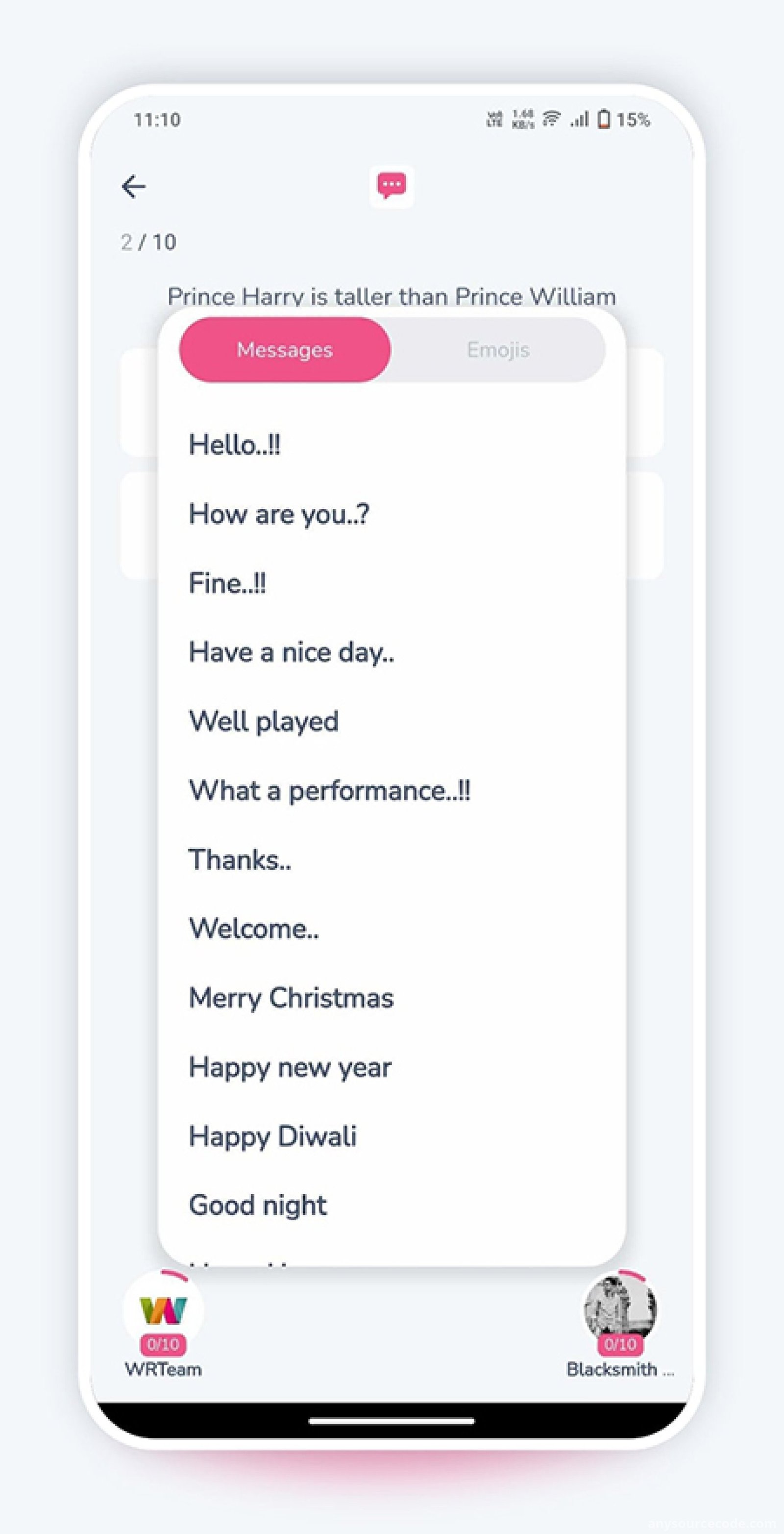Tap the Wi-Fi status icon
Screen dimensions: 784x1534
[552, 119]
